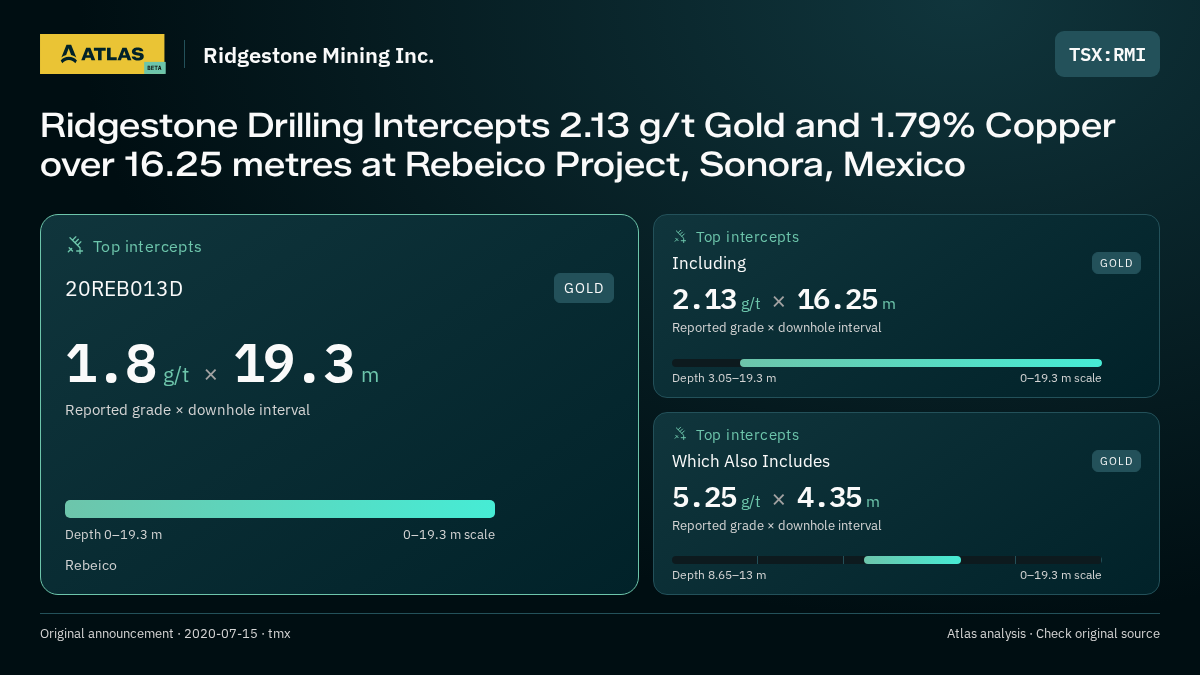
Task: Click the 2.13 g/t grade value
Action: pos(716,300)
